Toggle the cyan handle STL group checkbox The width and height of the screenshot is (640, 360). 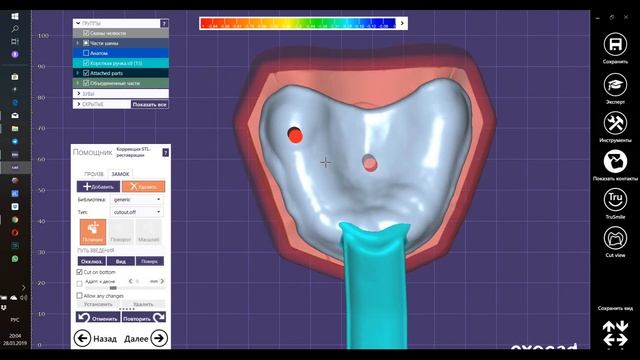click(x=86, y=63)
